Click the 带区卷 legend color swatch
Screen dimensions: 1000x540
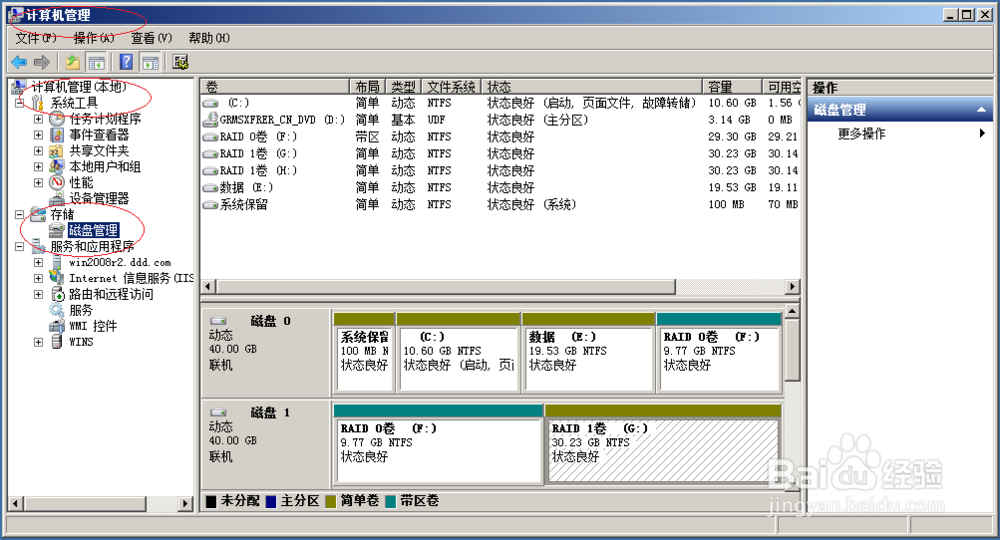click(390, 502)
